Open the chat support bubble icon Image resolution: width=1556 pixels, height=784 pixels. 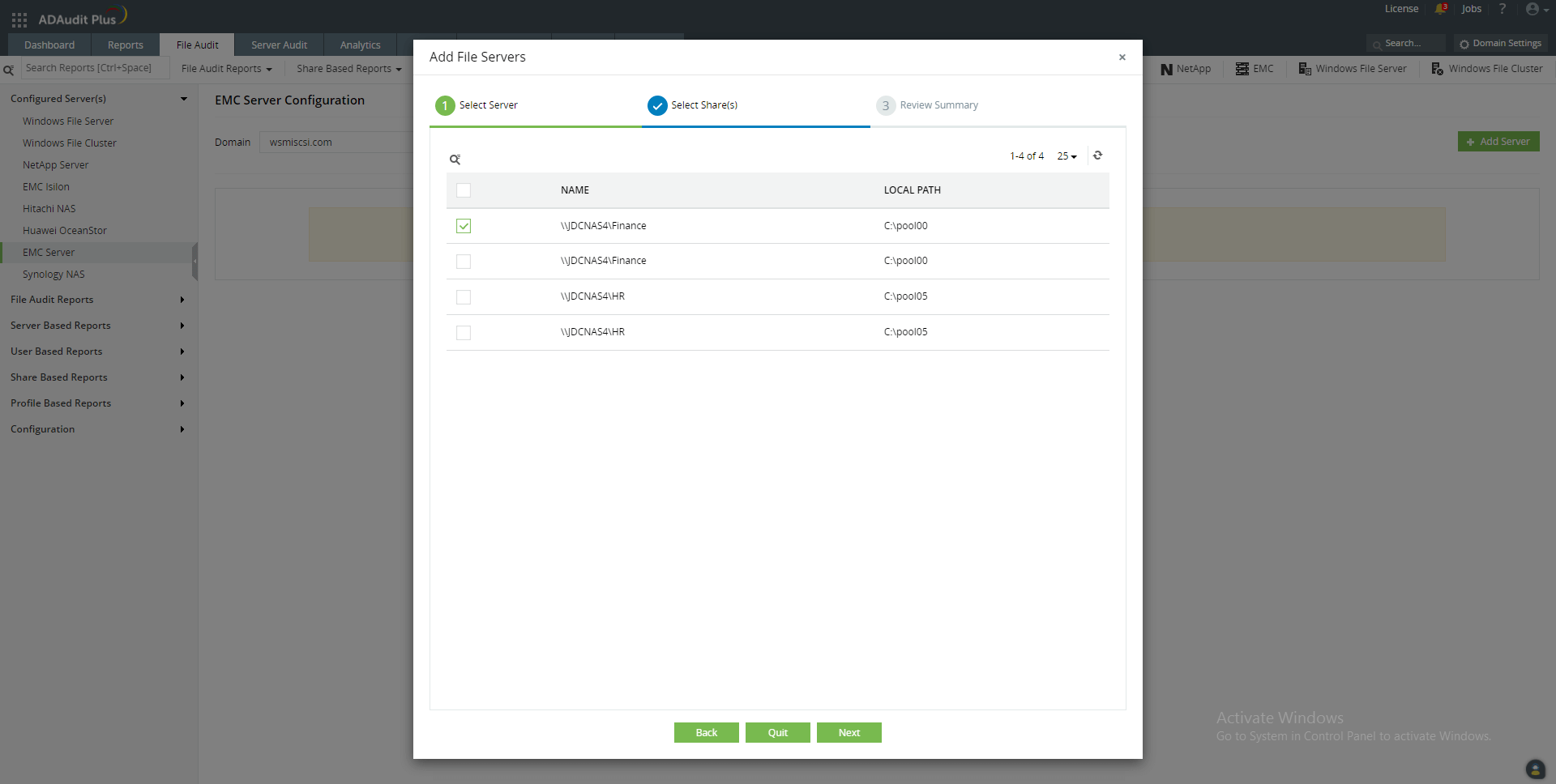pos(1535,769)
